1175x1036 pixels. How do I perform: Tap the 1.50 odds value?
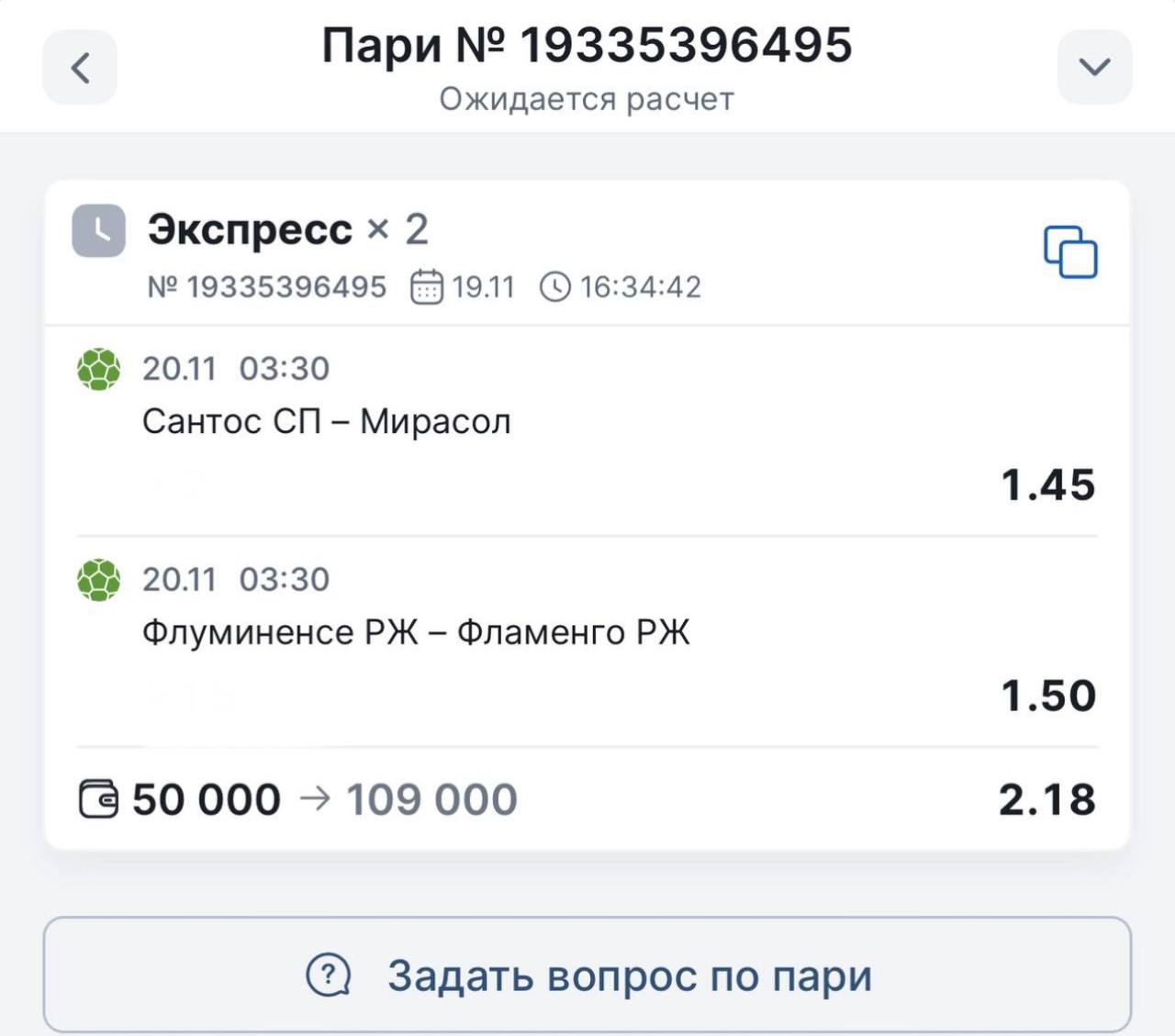[x=1047, y=696]
